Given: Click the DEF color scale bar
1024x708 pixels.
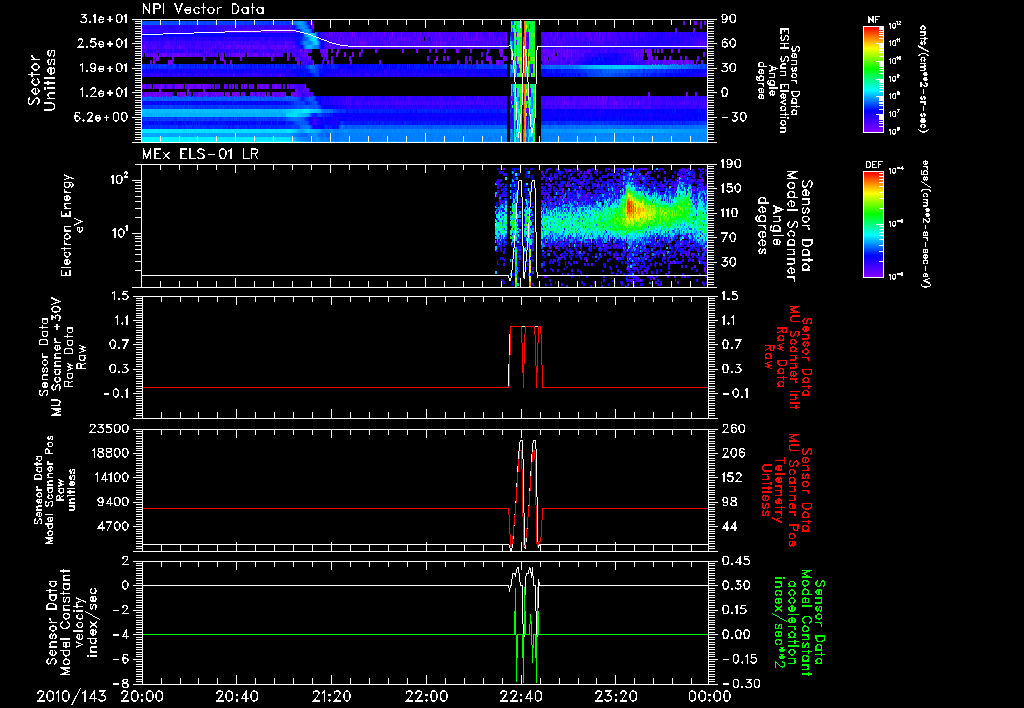Looking at the screenshot, I should 874,224.
